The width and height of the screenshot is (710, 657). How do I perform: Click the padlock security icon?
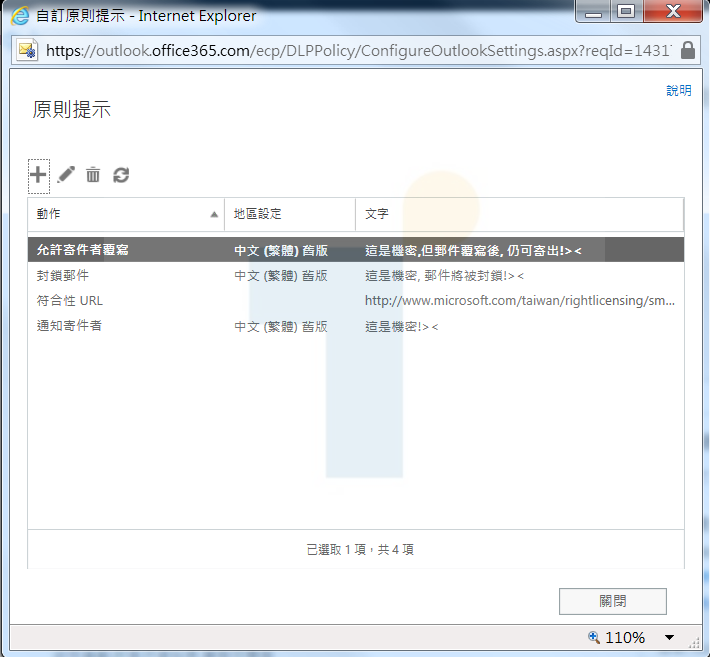coord(688,50)
